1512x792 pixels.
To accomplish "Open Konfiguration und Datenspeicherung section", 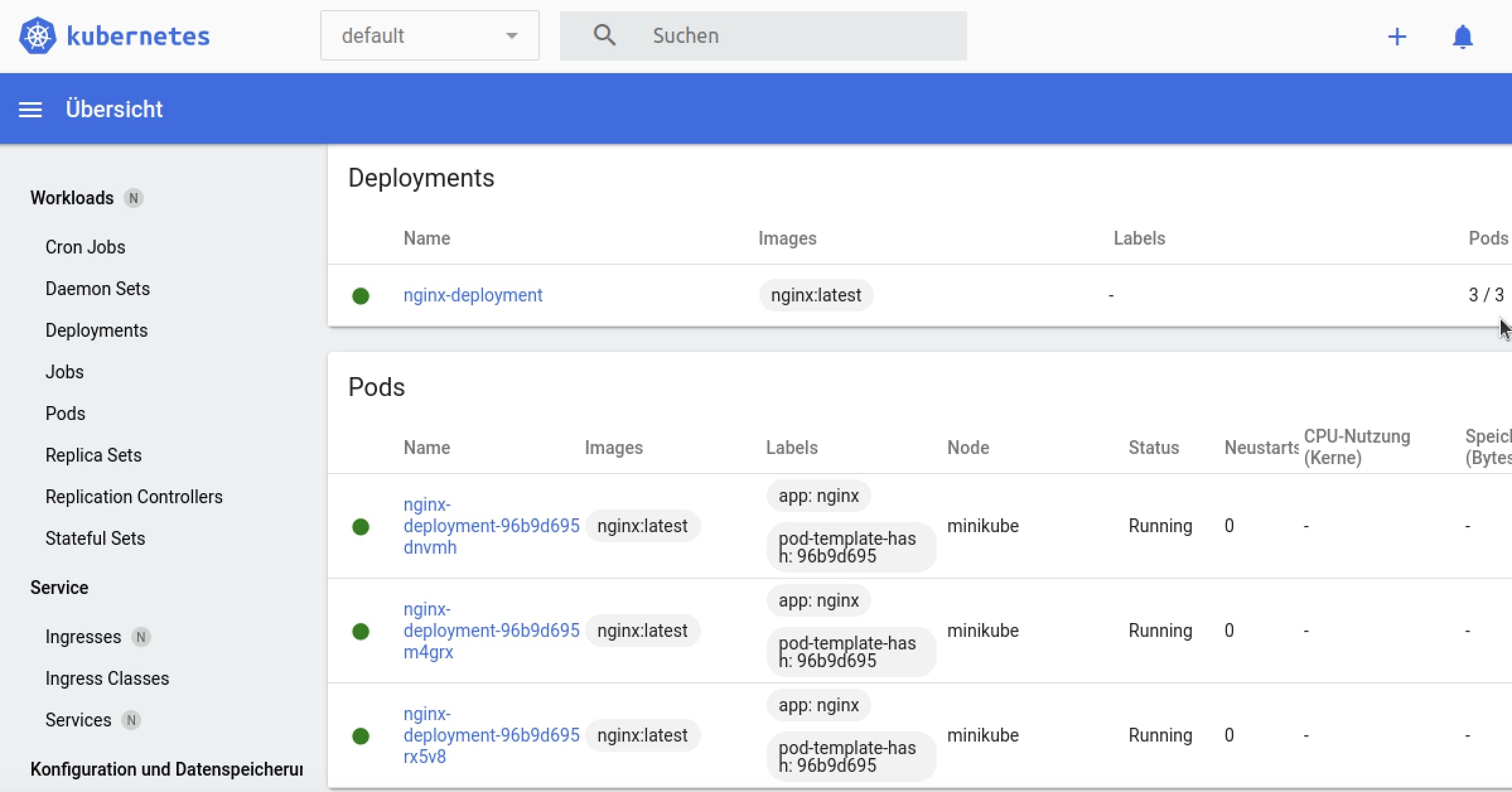I will [166, 769].
